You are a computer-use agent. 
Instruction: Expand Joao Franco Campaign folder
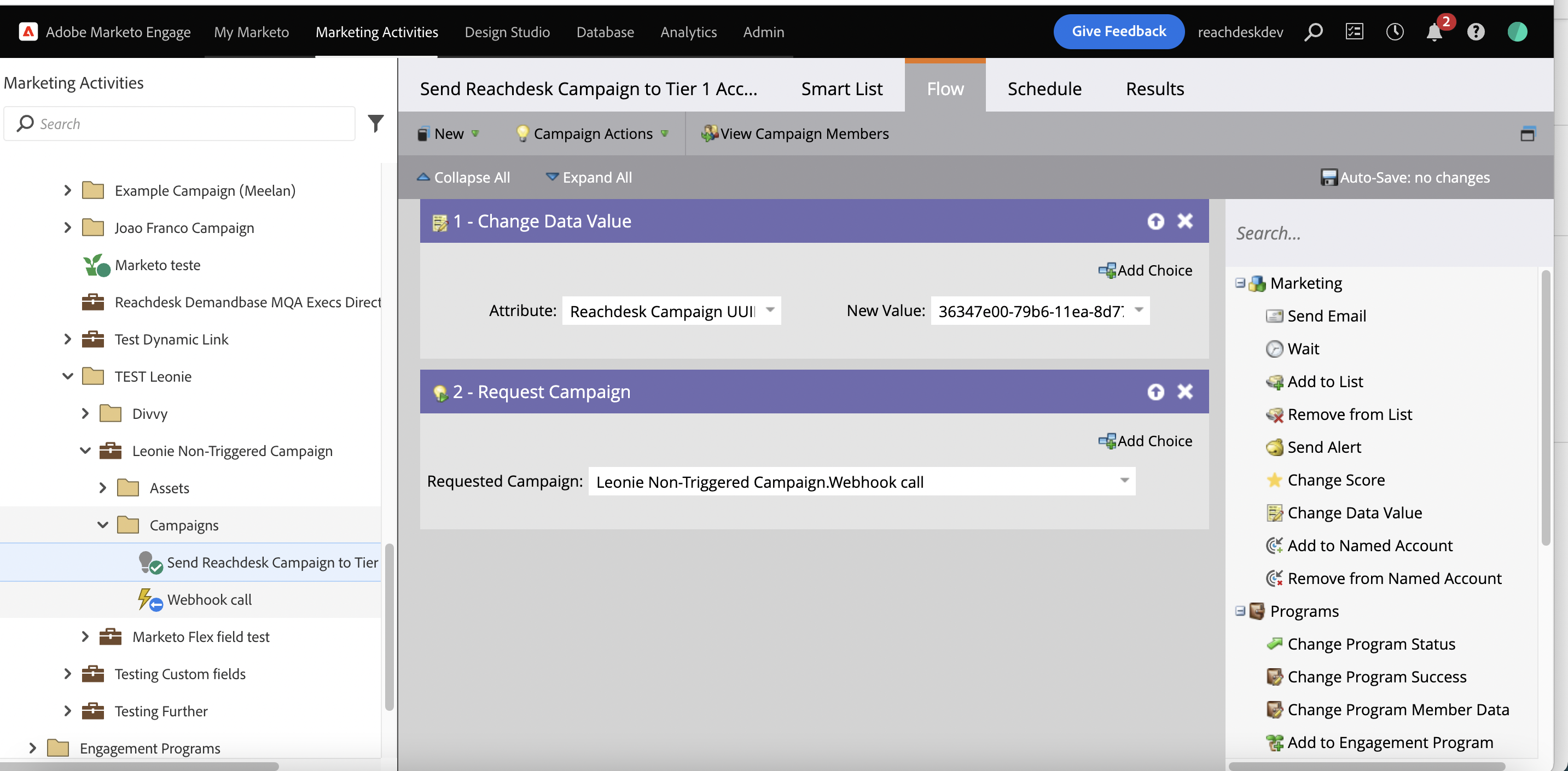coord(67,227)
